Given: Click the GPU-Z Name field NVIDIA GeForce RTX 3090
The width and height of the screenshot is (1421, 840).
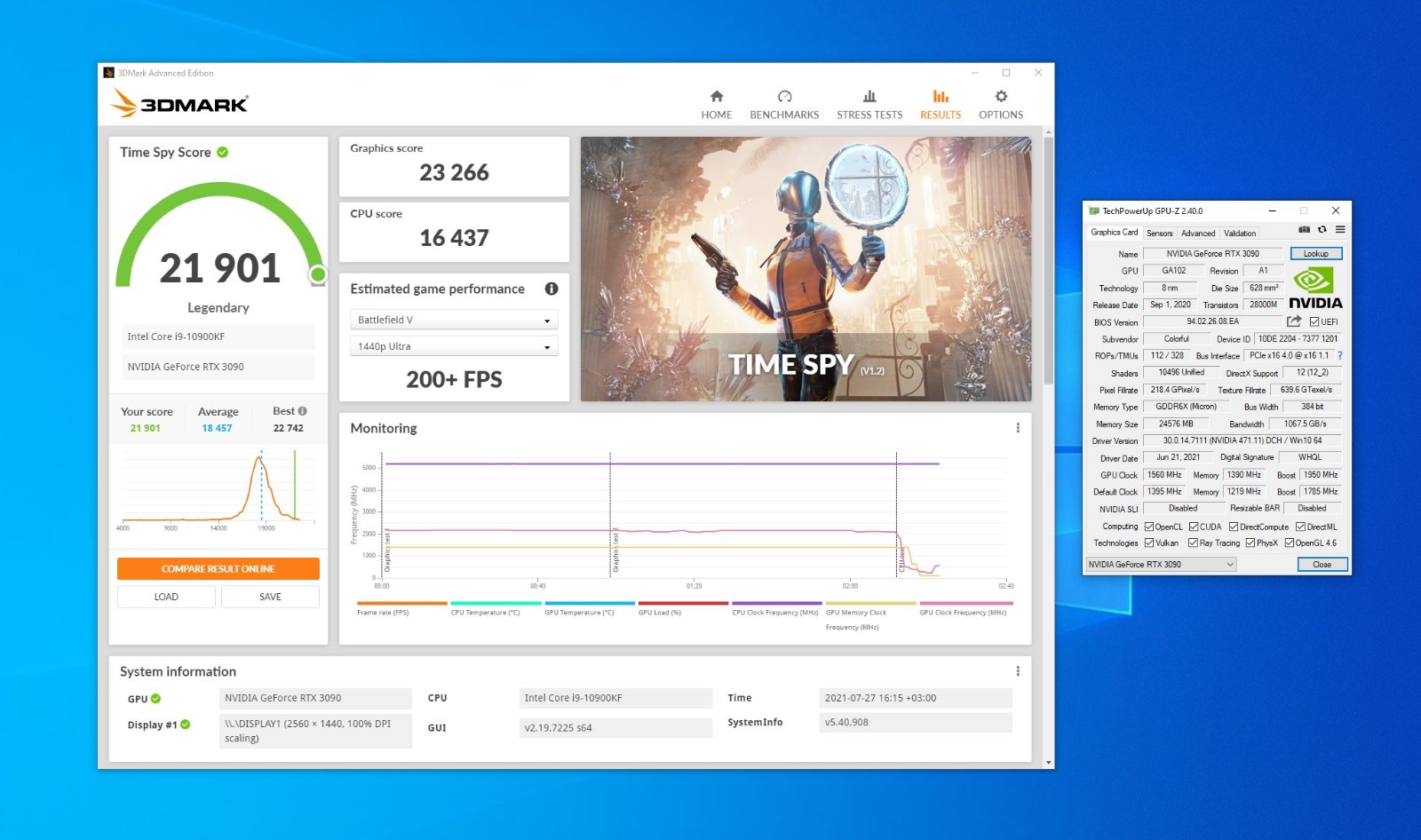Looking at the screenshot, I should pyautogui.click(x=1212, y=254).
